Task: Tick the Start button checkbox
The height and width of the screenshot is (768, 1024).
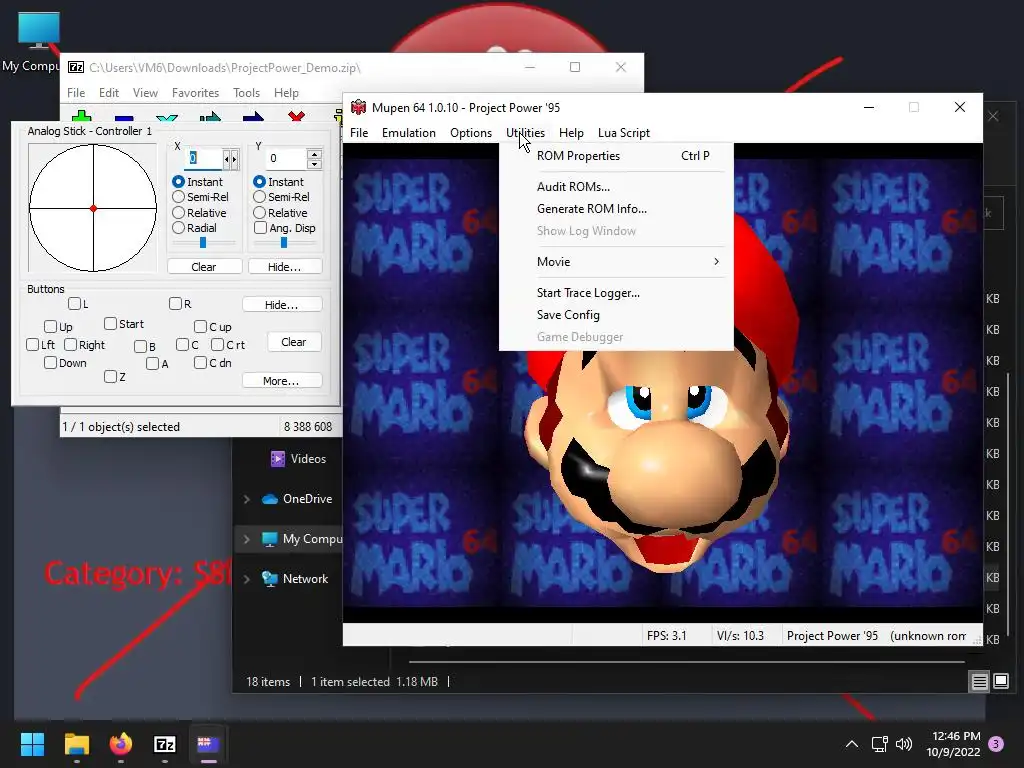Action: point(110,323)
